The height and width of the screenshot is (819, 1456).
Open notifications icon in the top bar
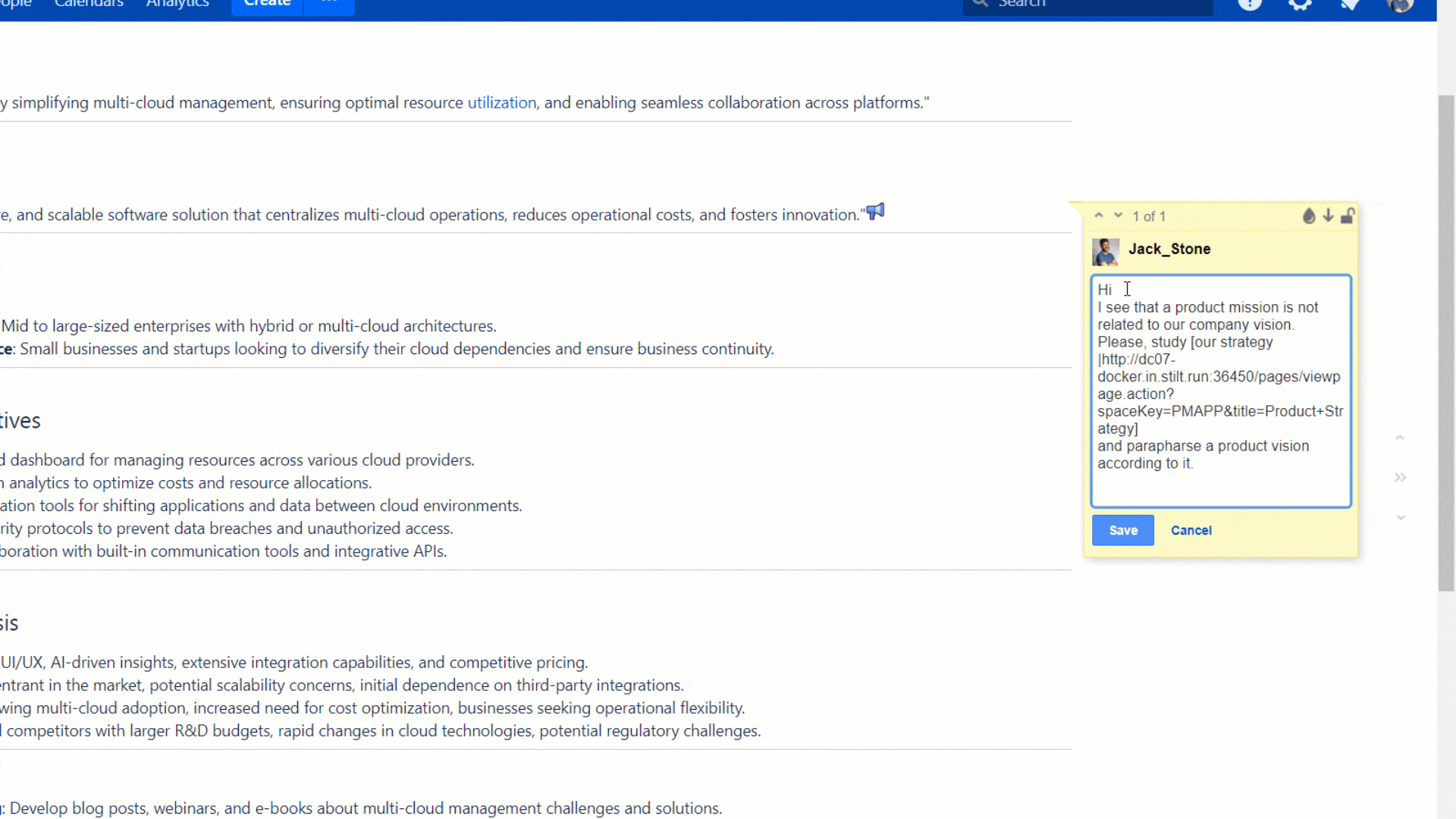click(x=1350, y=4)
